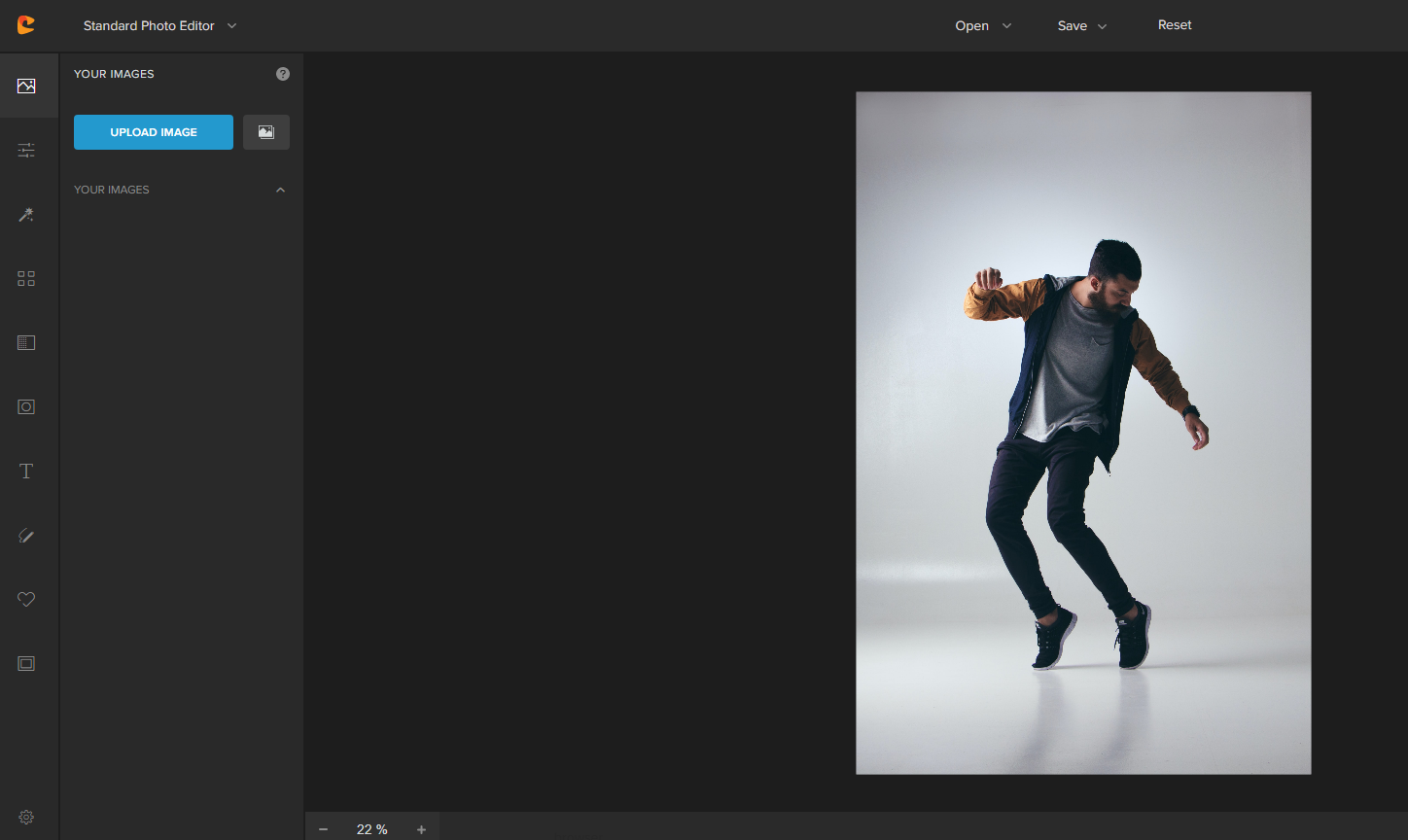Open the Graphics heart panel
The image size is (1408, 840).
tap(26, 600)
